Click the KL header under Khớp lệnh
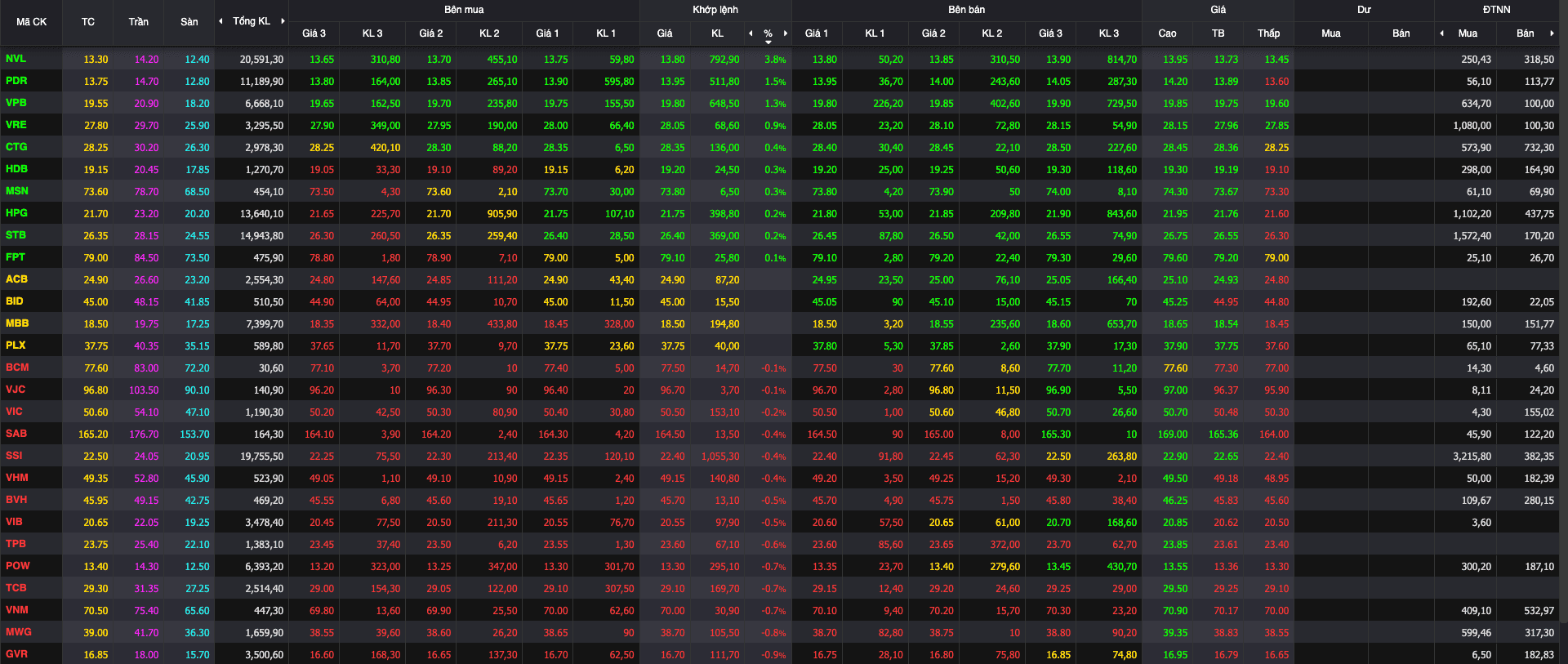This screenshot has width=1568, height=664. pyautogui.click(x=717, y=33)
